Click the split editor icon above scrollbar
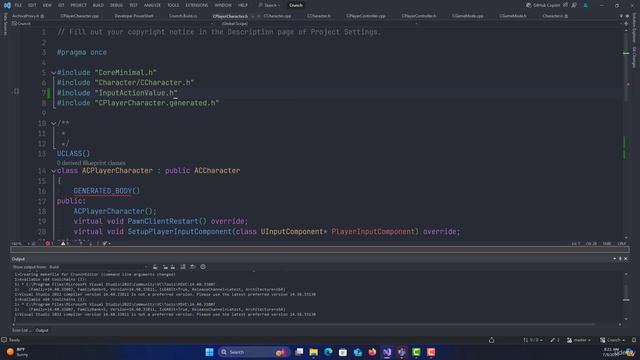 click(x=626, y=24)
